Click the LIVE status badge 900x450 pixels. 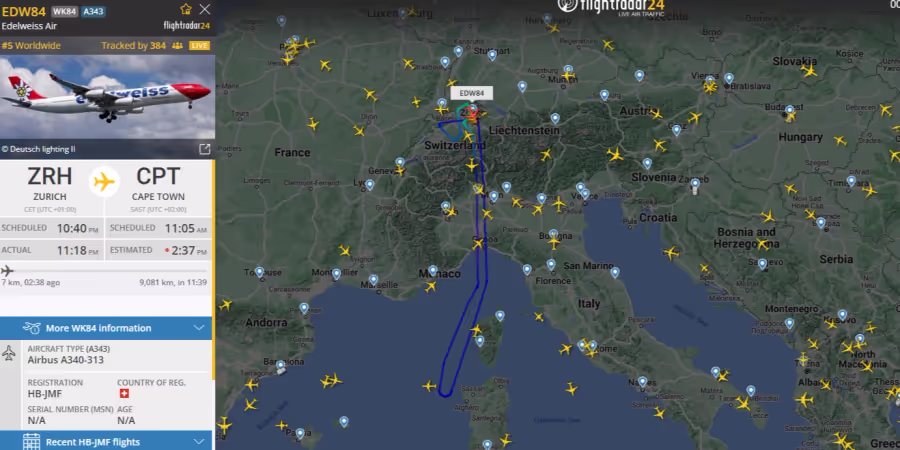click(x=199, y=45)
